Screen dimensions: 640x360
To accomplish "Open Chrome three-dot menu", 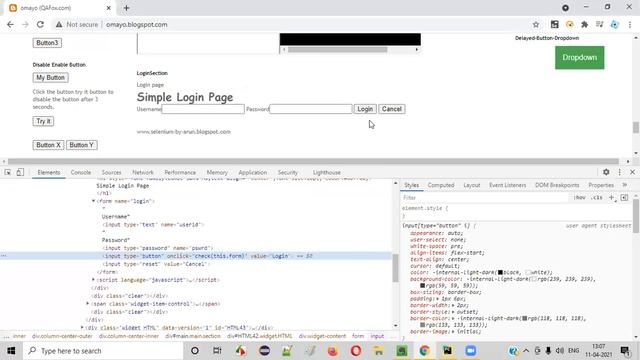I will (630, 24).
